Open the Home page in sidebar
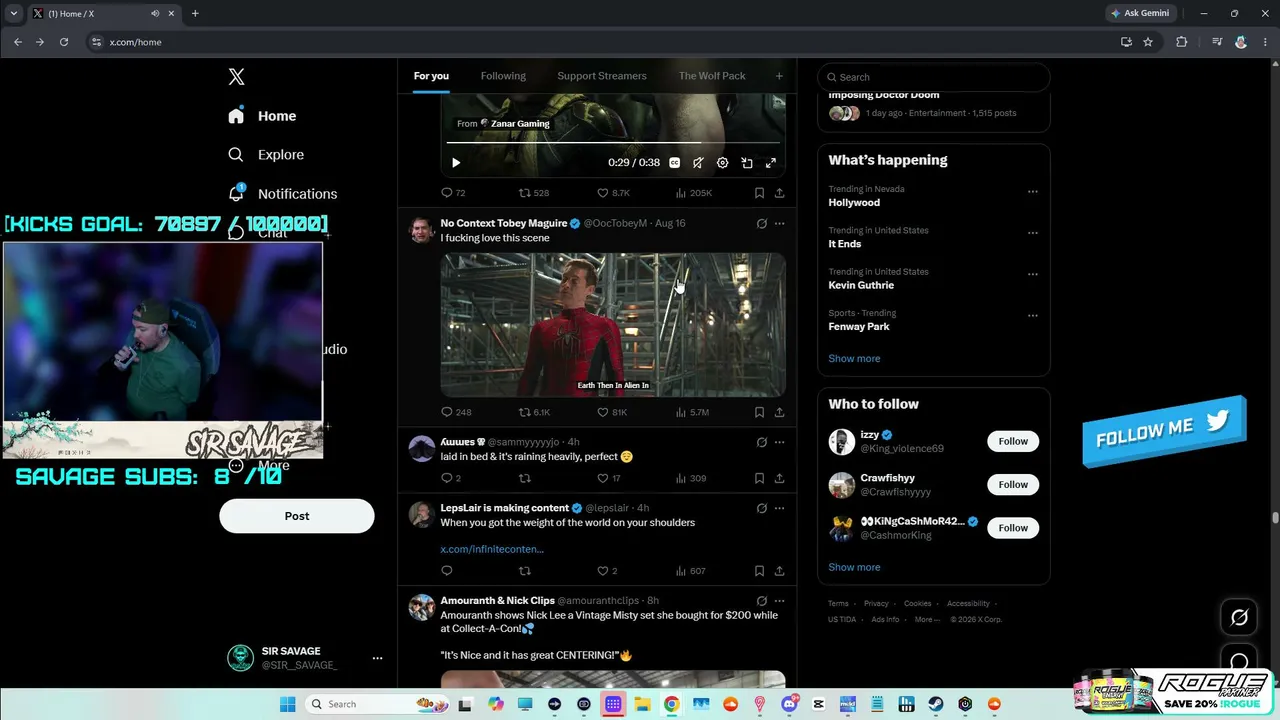Screen dimensions: 1280x720 pos(262,116)
